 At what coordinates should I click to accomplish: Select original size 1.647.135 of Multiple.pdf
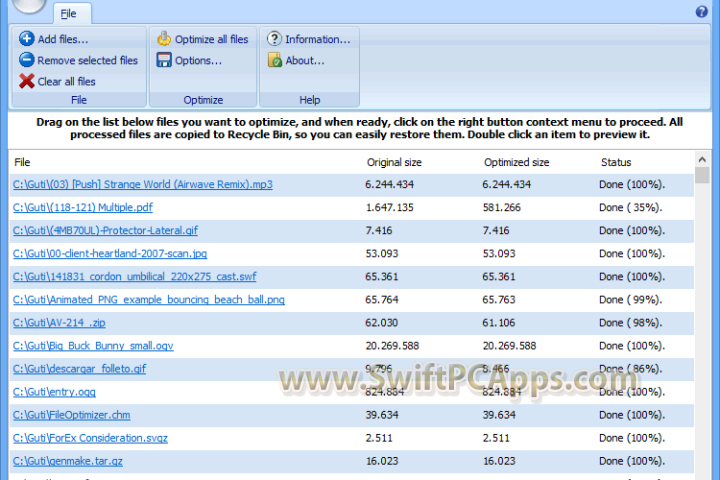[x=389, y=208]
